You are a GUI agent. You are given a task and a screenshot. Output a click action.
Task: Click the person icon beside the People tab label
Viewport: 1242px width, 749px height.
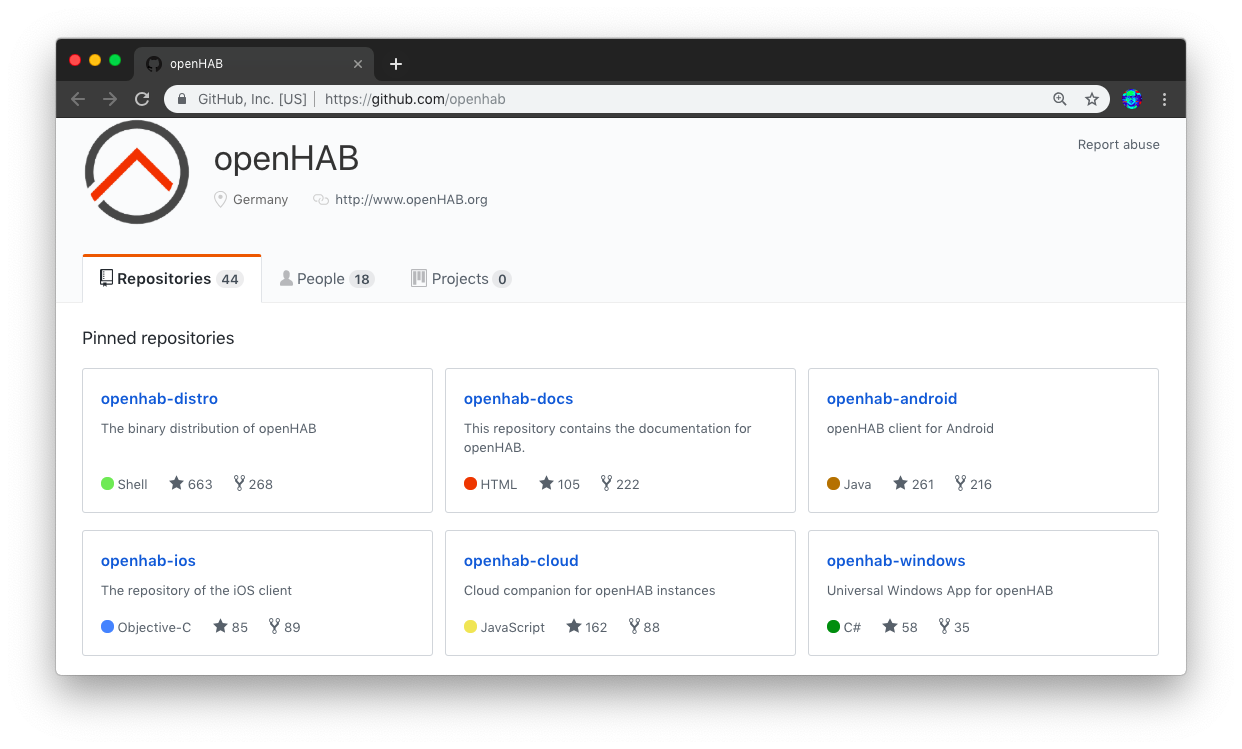[x=286, y=277]
